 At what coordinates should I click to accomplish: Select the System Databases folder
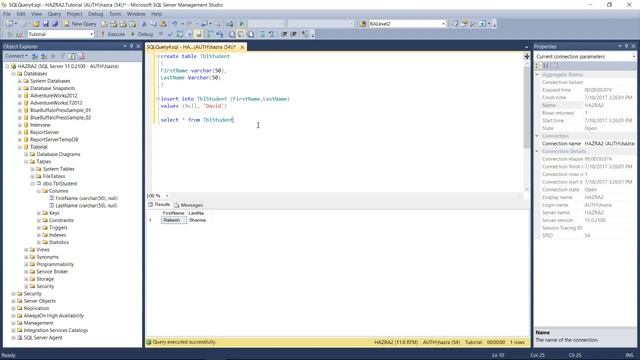tap(50, 81)
